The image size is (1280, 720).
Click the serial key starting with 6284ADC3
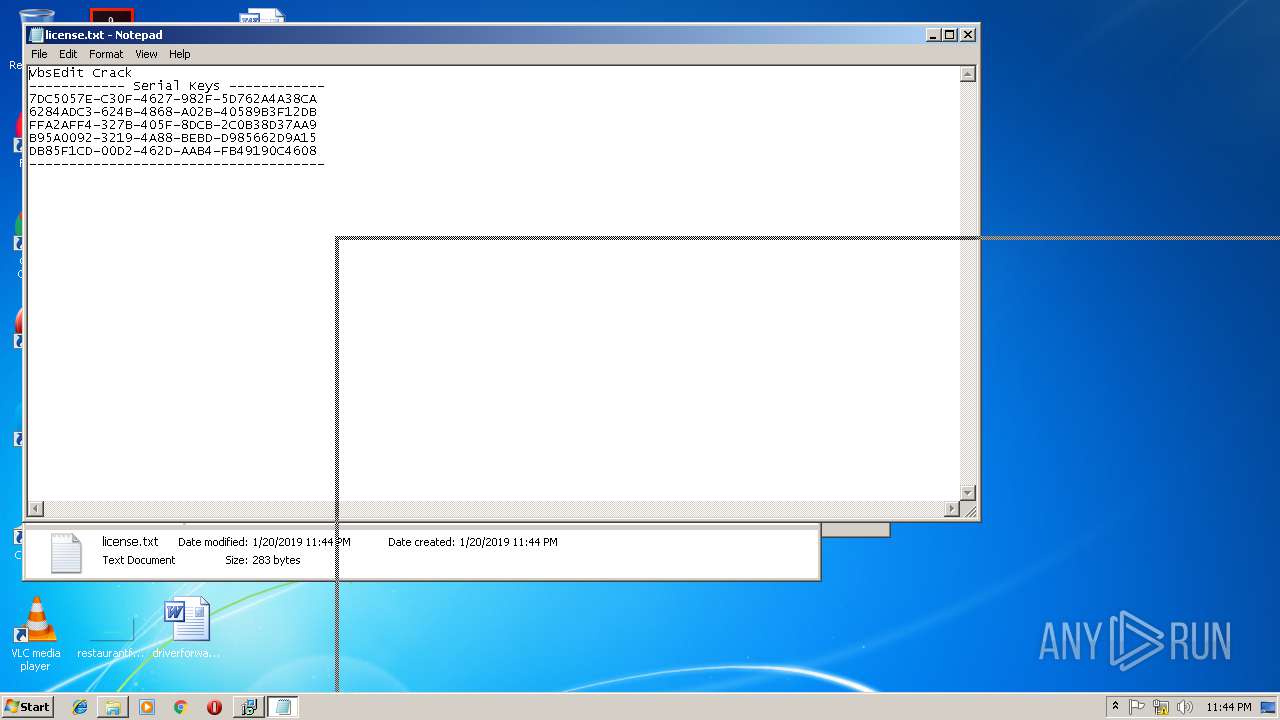pyautogui.click(x=173, y=112)
